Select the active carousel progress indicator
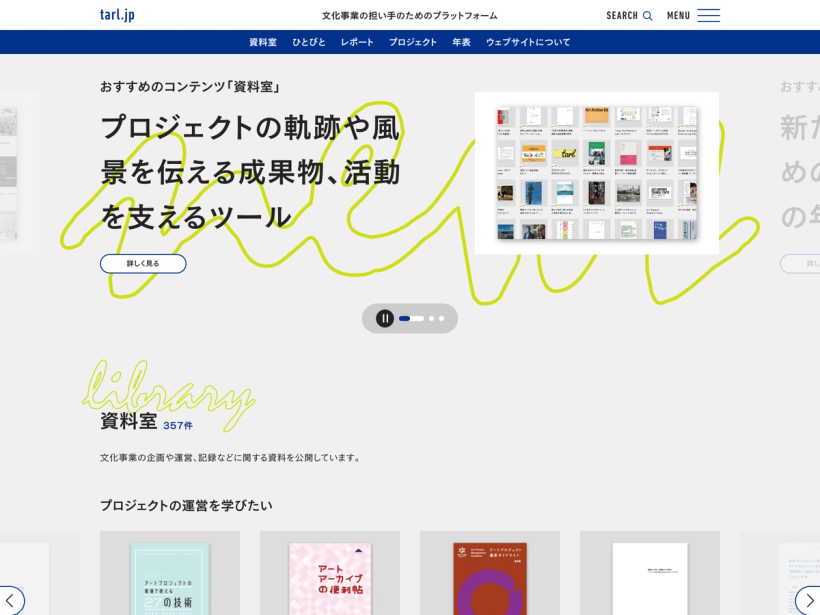 coord(411,318)
